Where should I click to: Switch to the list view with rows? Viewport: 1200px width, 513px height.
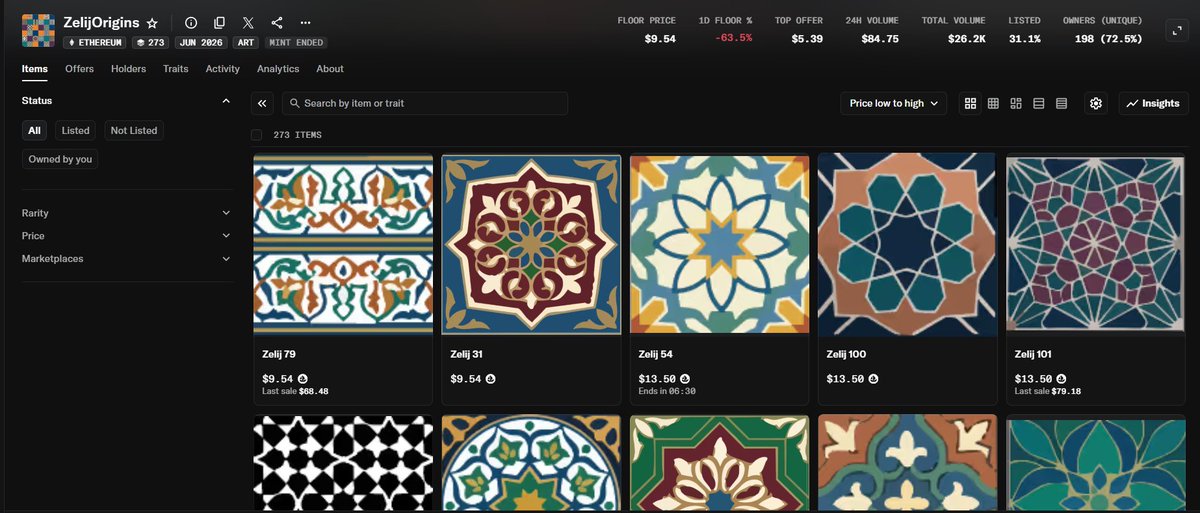1039,103
